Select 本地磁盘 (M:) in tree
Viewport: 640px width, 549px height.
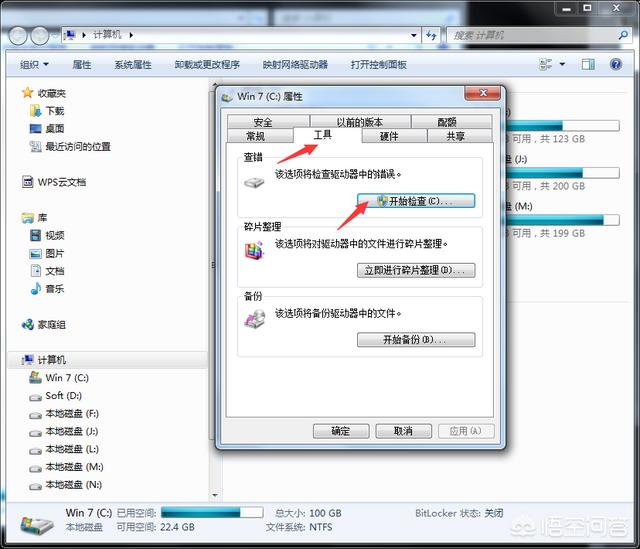click(x=66, y=467)
